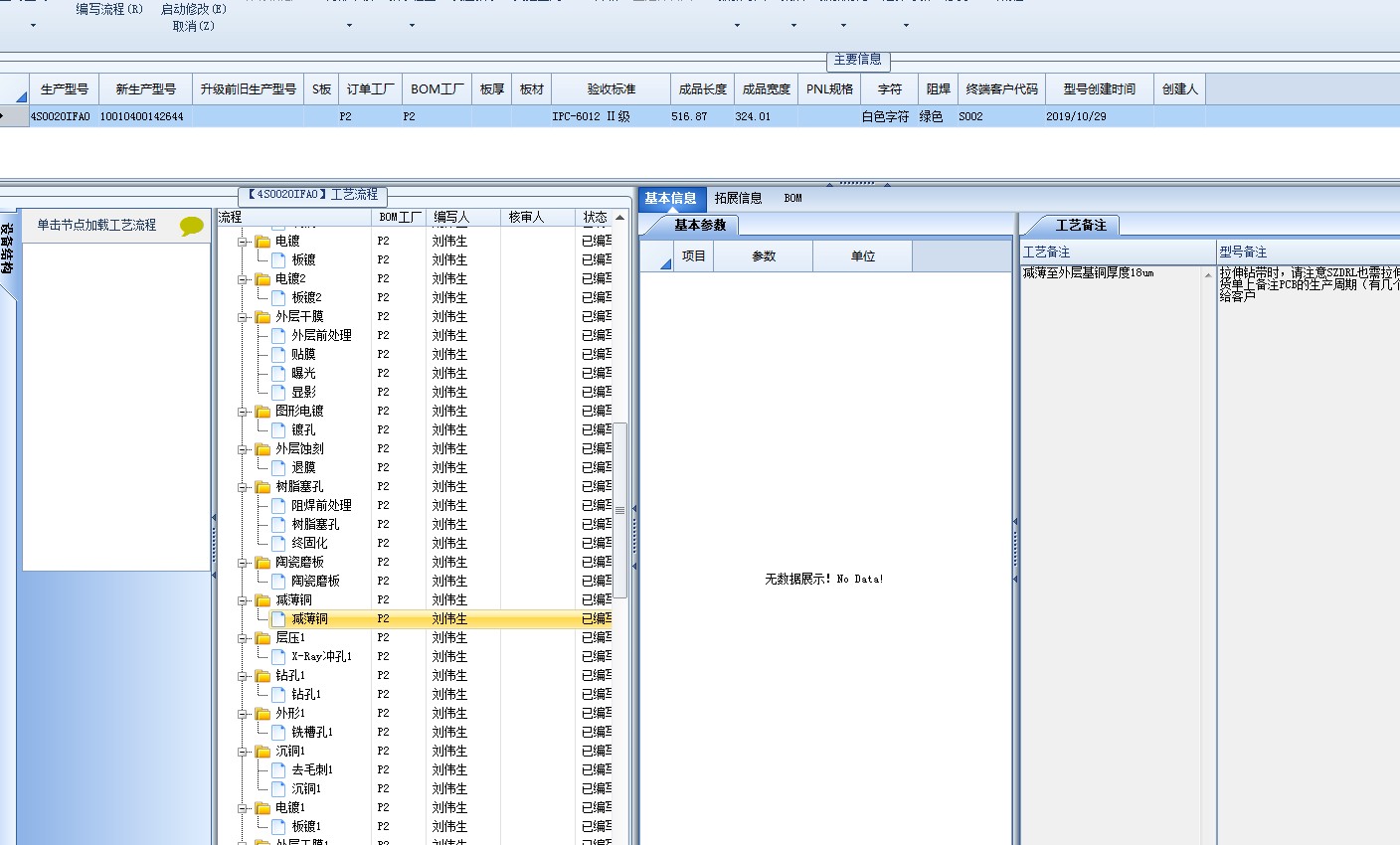Click the 验收标准 column header
This screenshot has width=1400, height=845.
611,89
